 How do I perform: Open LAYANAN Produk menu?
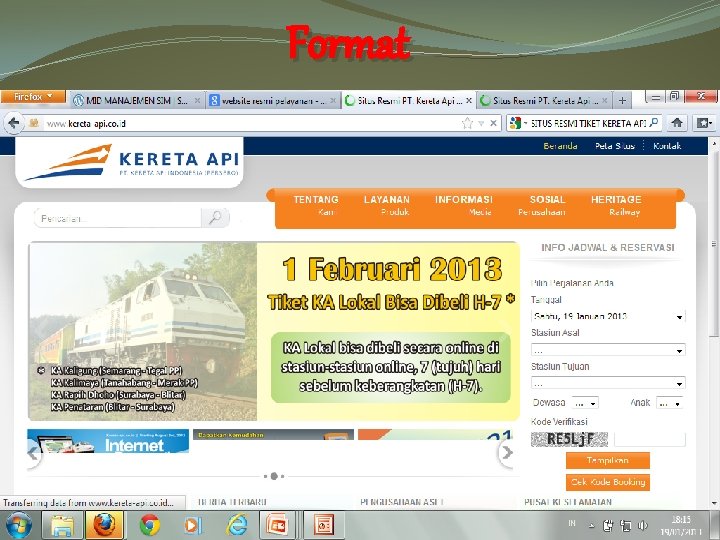387,205
